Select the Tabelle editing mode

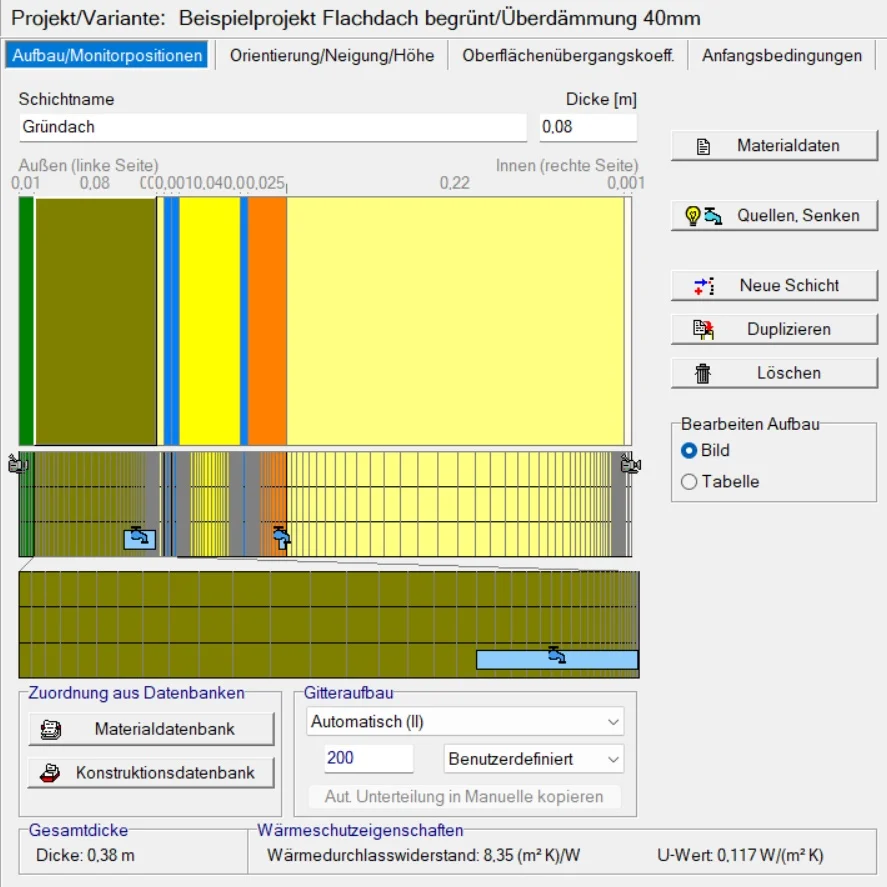(688, 482)
